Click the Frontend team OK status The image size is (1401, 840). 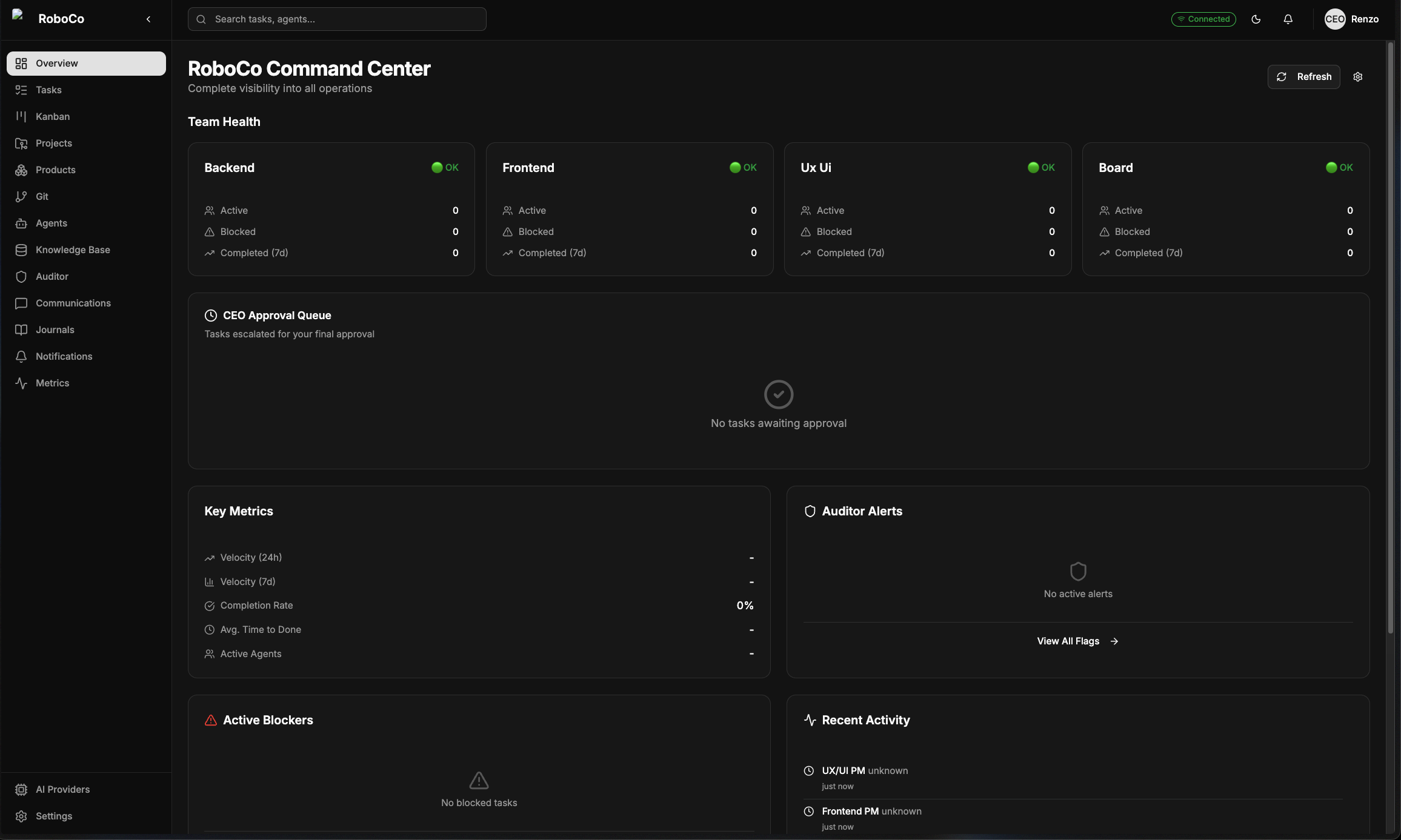(x=743, y=168)
